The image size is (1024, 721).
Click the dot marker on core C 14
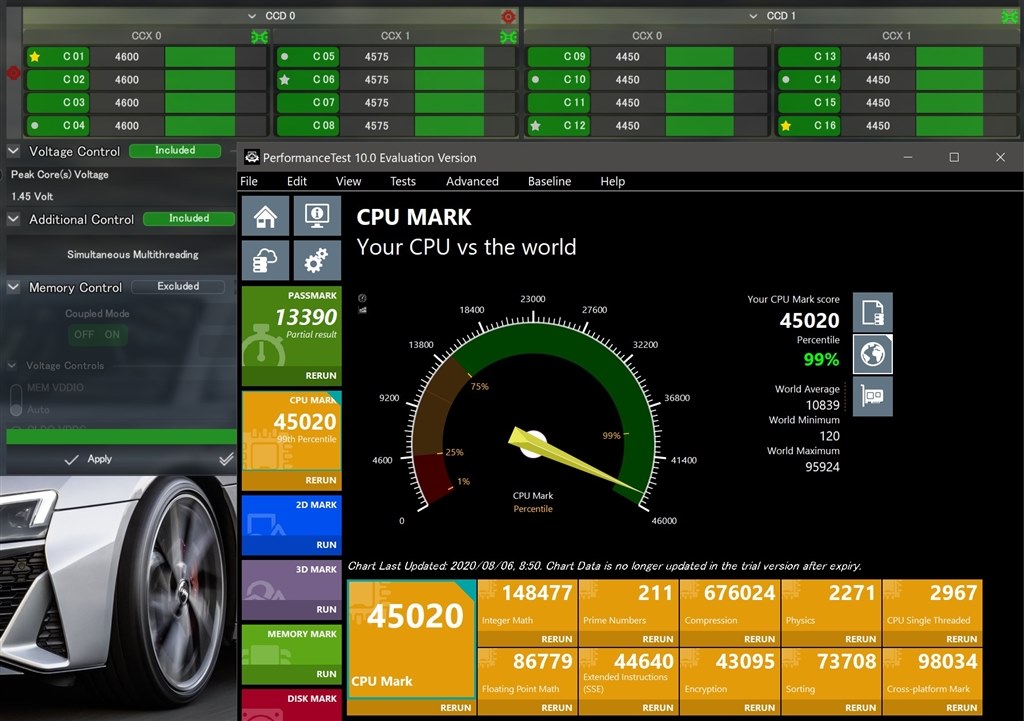point(786,80)
